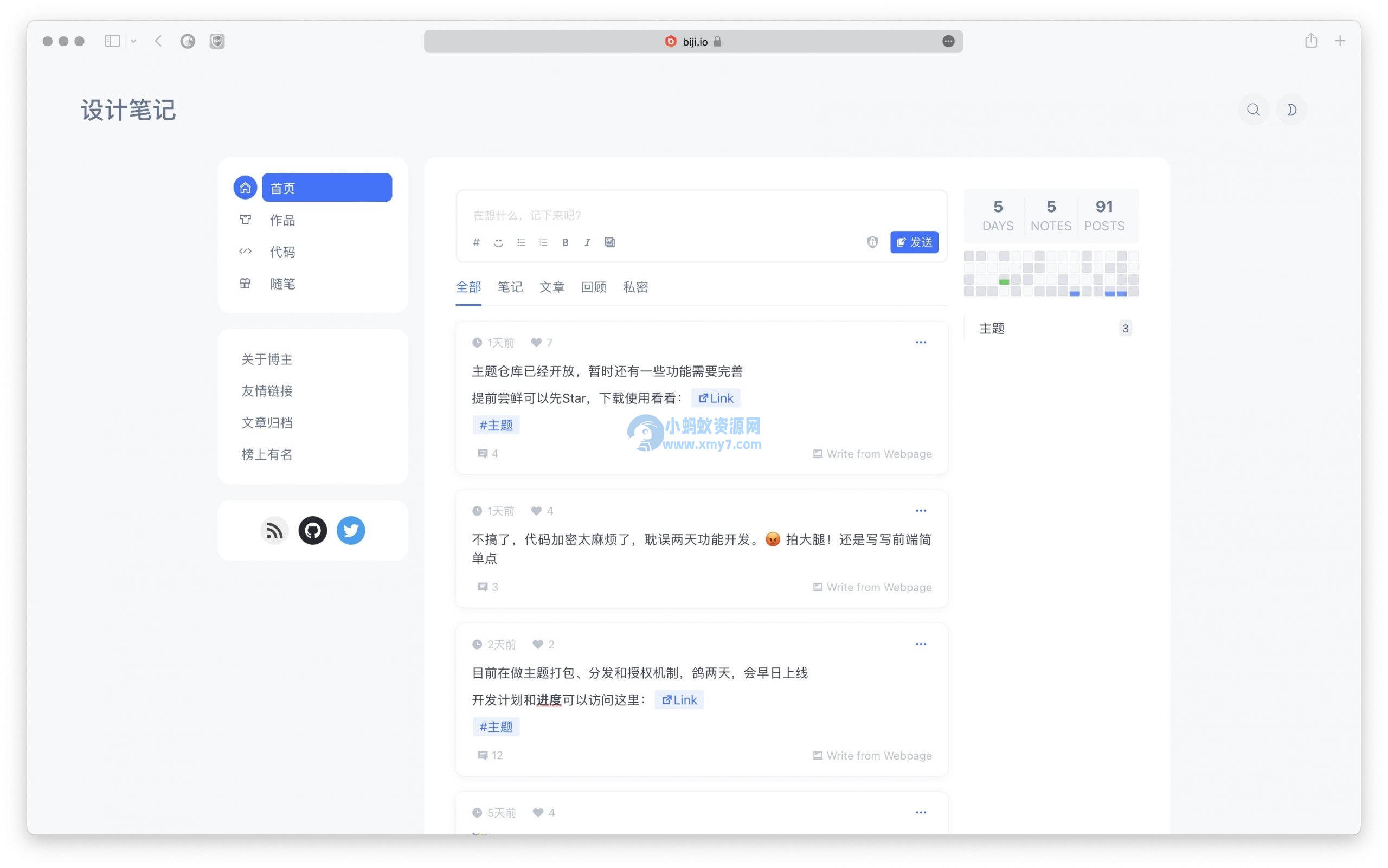Switch to the 笔记 tab

coord(510,287)
